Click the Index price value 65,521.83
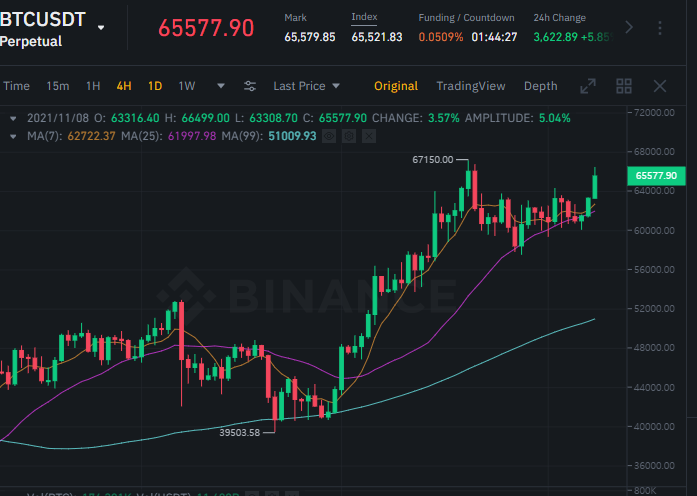This screenshot has width=697, height=496. pos(377,37)
